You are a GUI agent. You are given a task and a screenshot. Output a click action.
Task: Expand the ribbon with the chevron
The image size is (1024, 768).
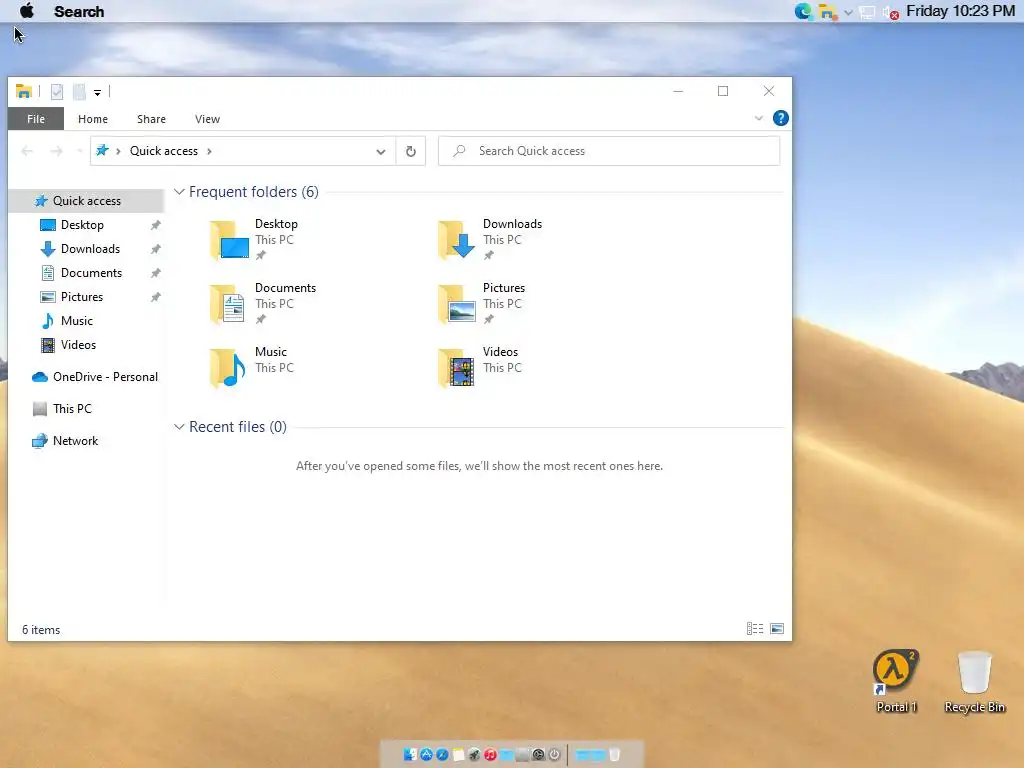pos(758,118)
